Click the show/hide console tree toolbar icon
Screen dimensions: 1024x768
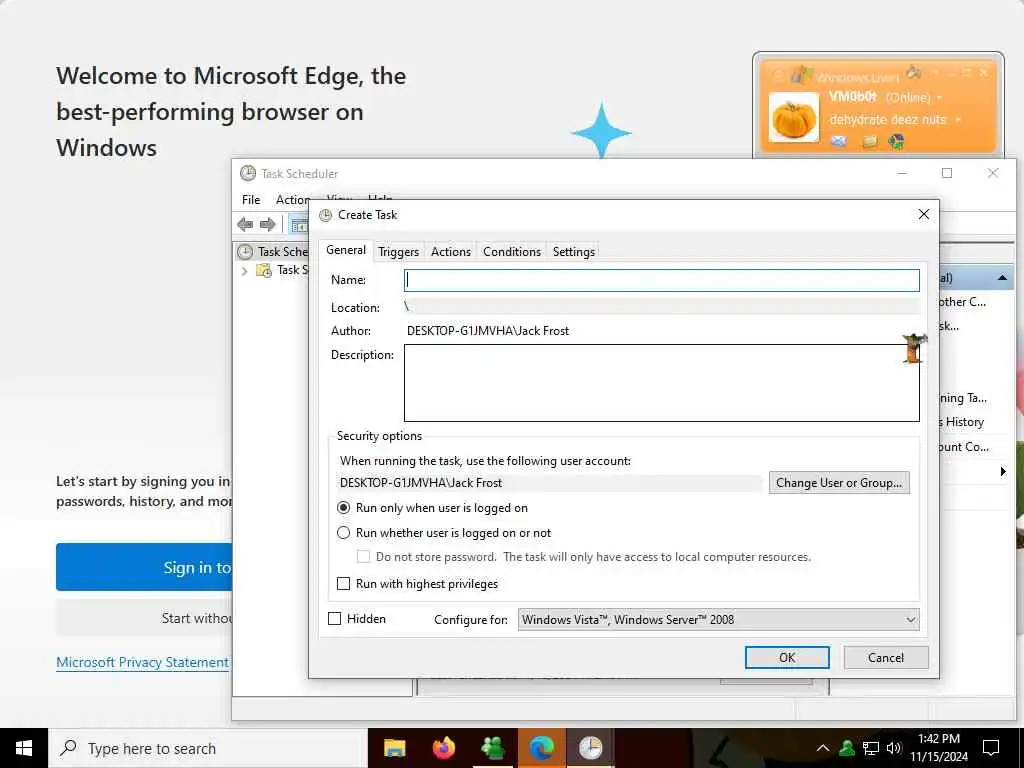click(x=299, y=225)
